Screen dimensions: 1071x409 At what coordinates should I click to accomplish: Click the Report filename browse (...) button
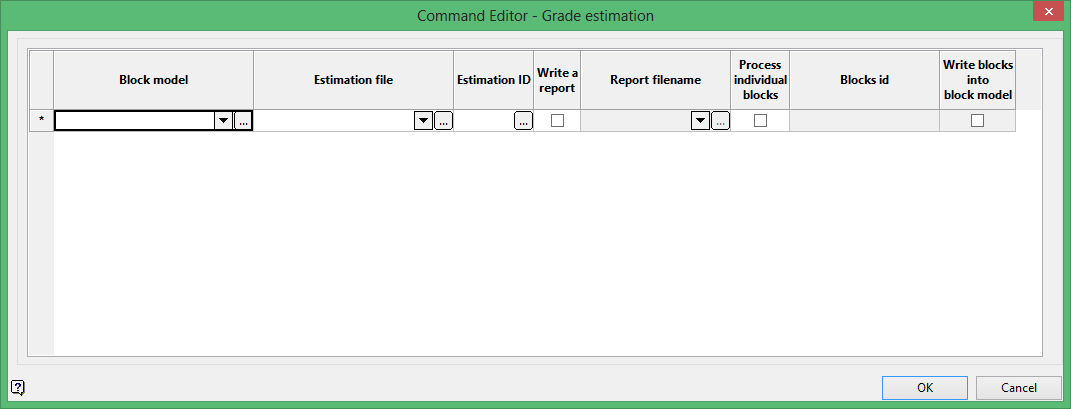coord(720,121)
